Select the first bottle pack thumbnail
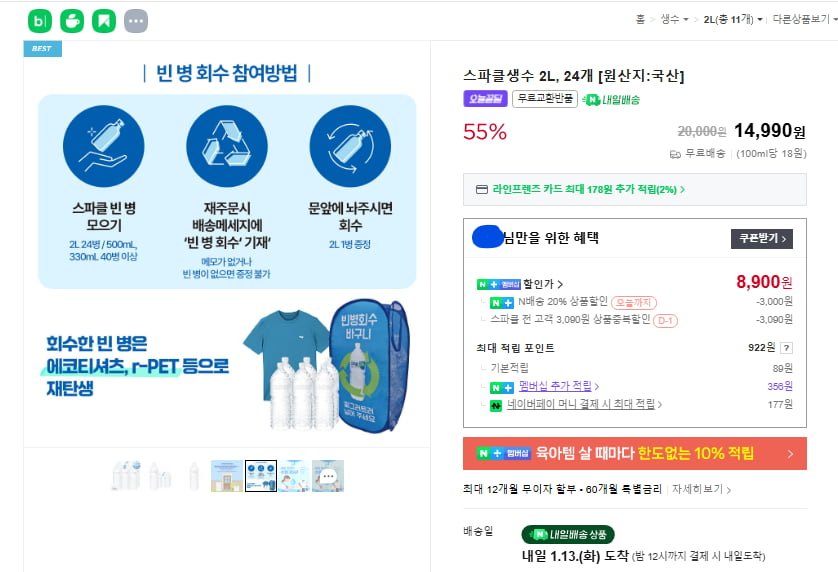 click(x=126, y=476)
